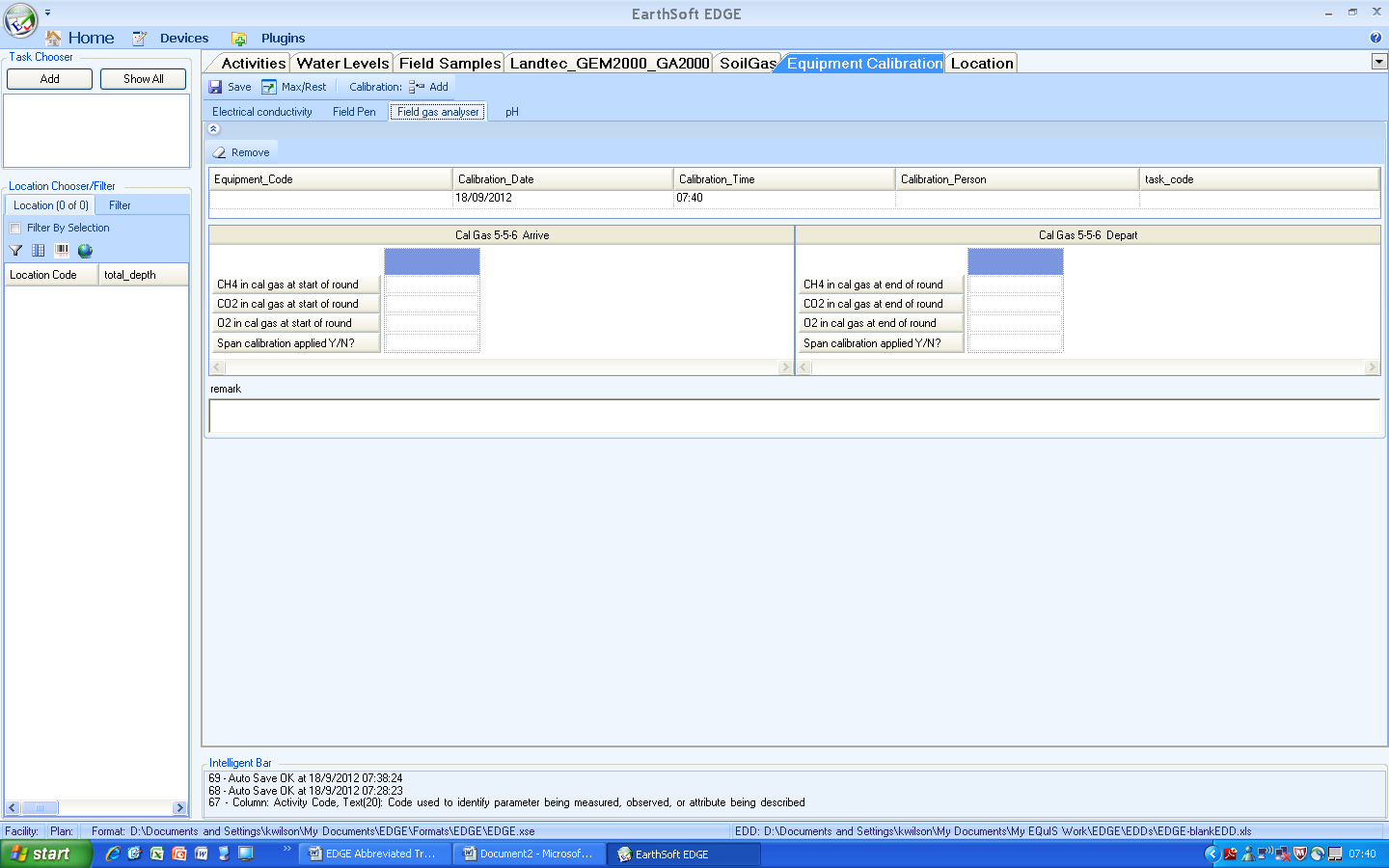The height and width of the screenshot is (868, 1389).
Task: Collapse the calibration record section chevron
Action: (x=214, y=129)
